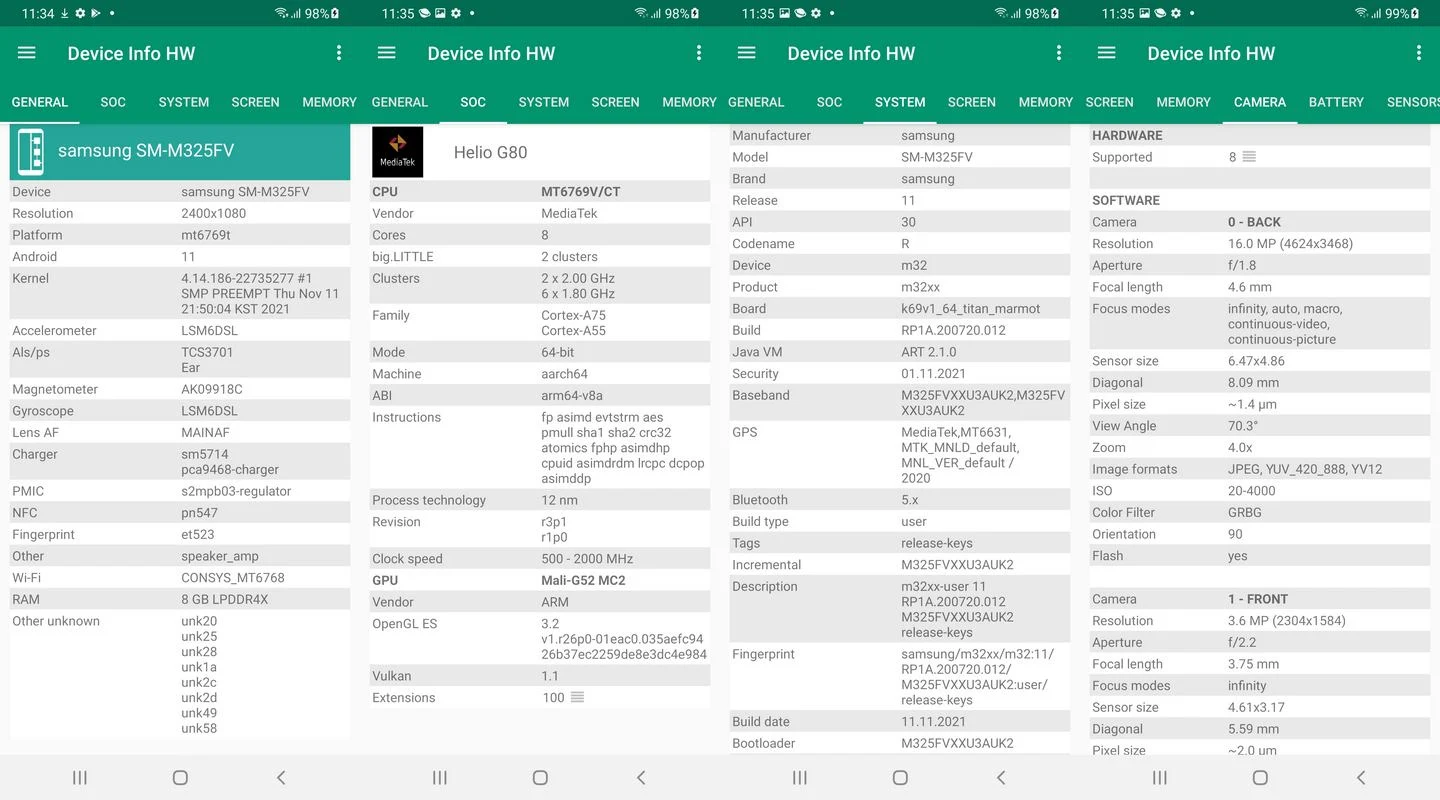Select the Build RP1A.200720.012 row
This screenshot has height=800, width=1440.
click(x=900, y=330)
